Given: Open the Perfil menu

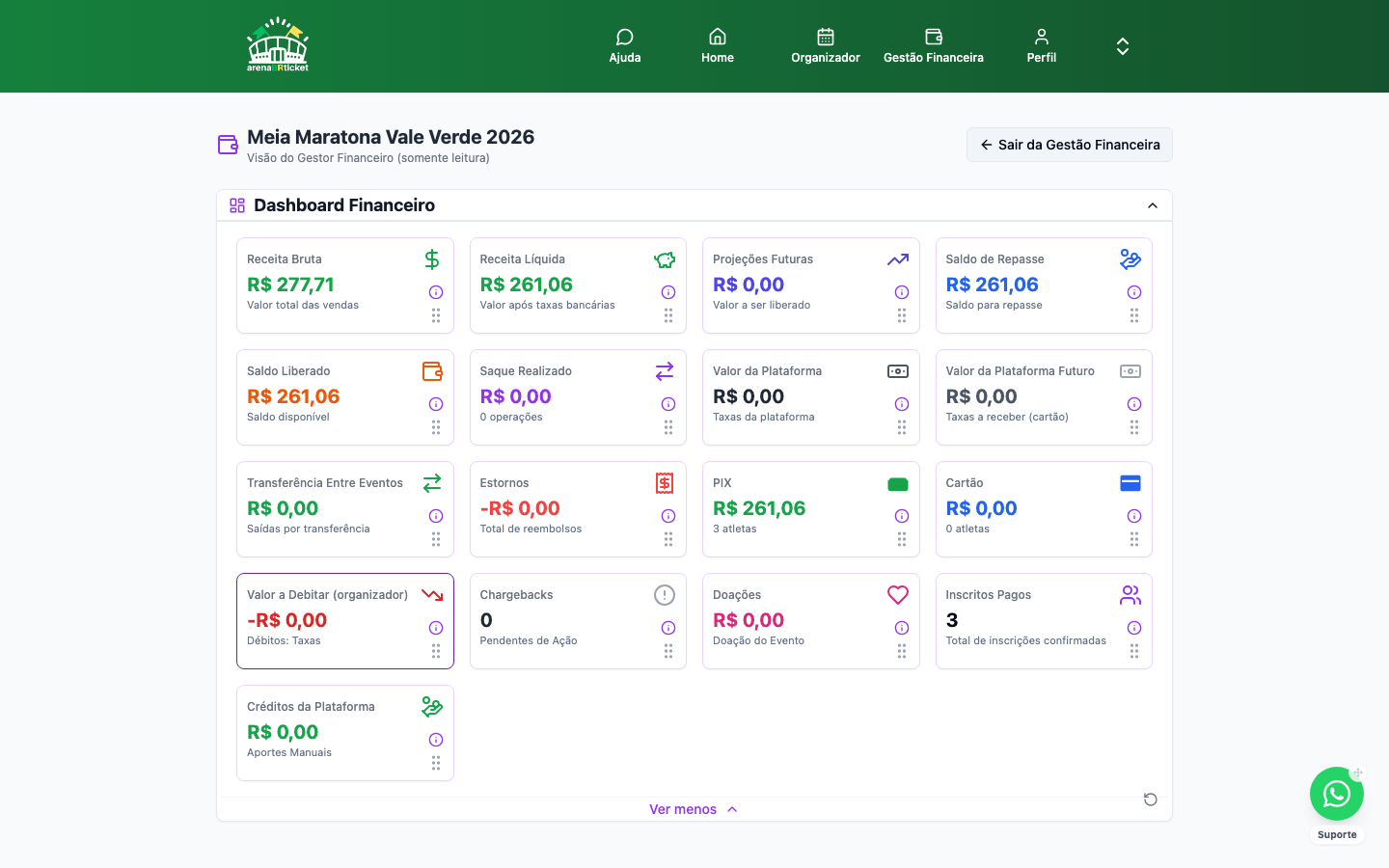Looking at the screenshot, I should [1042, 46].
